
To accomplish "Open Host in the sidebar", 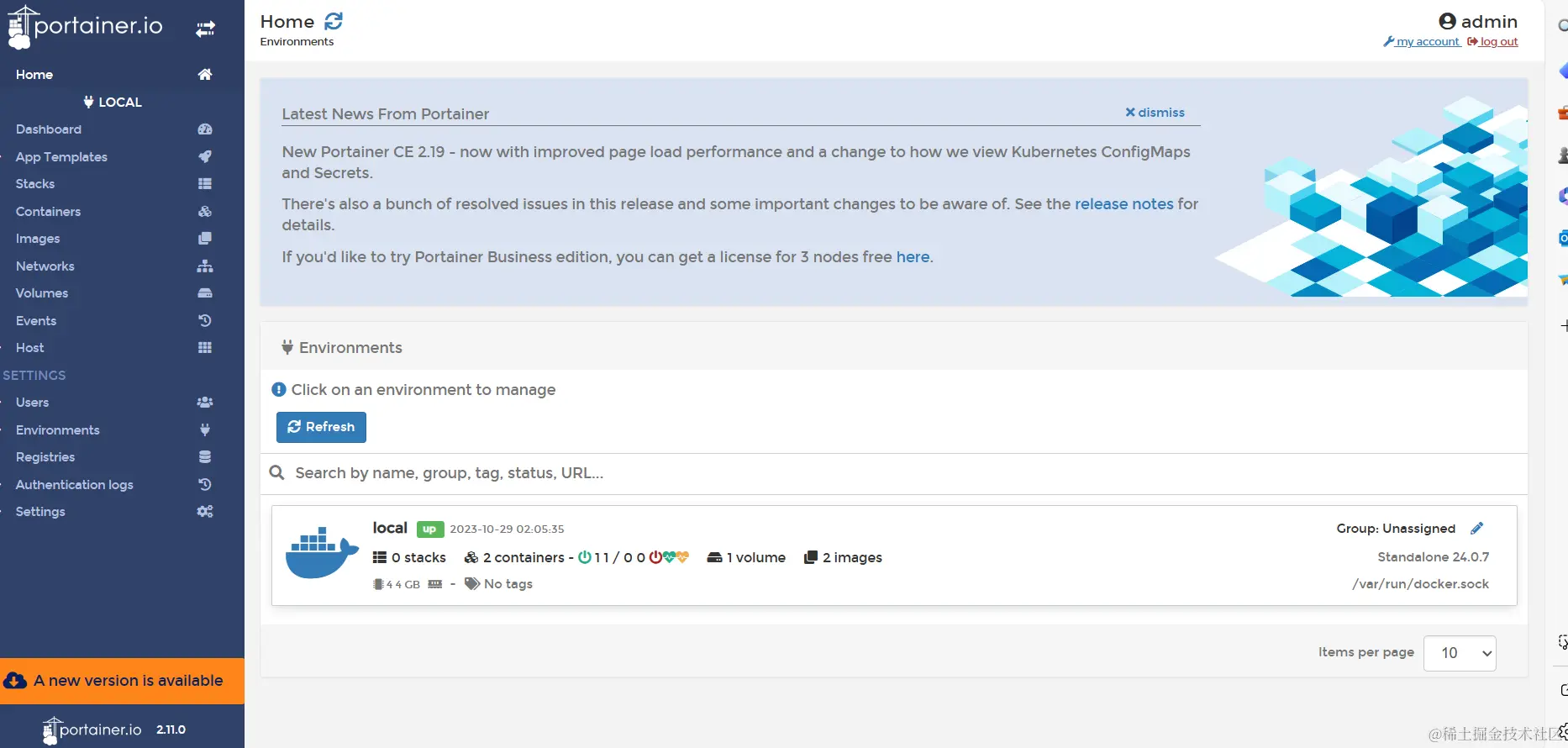I will [x=30, y=348].
